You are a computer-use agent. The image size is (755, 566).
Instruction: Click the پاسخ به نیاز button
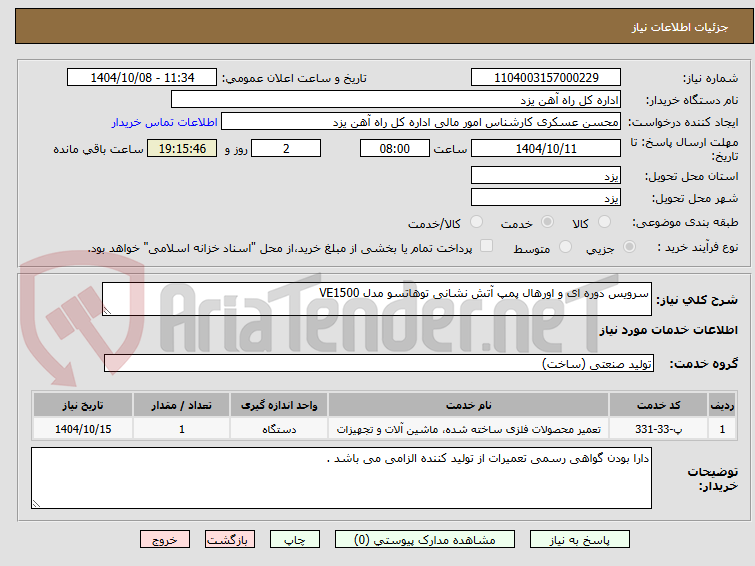coord(580,540)
